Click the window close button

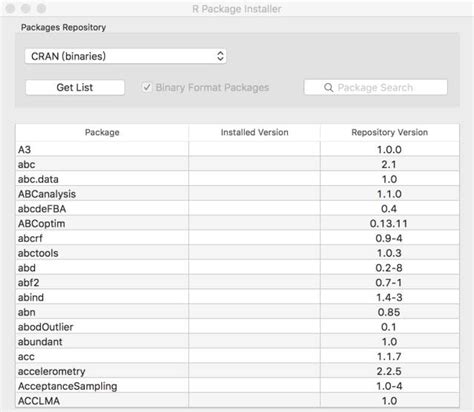(x=10, y=8)
